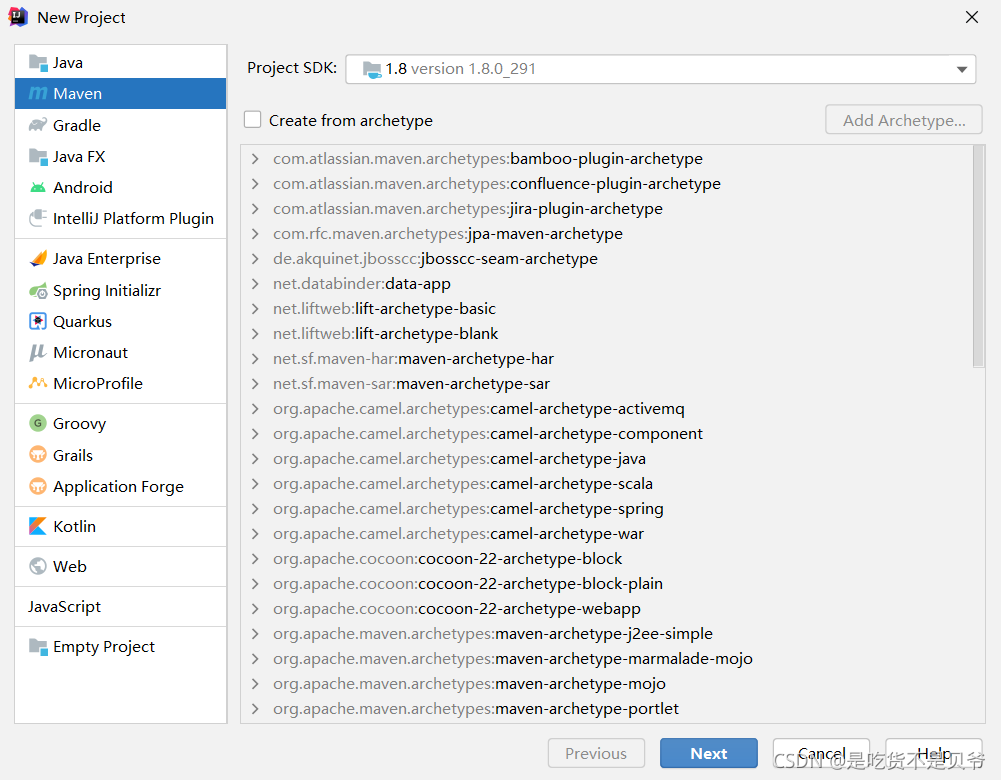The width and height of the screenshot is (1001, 780).
Task: Click the Empty Project folder icon
Action: point(38,647)
